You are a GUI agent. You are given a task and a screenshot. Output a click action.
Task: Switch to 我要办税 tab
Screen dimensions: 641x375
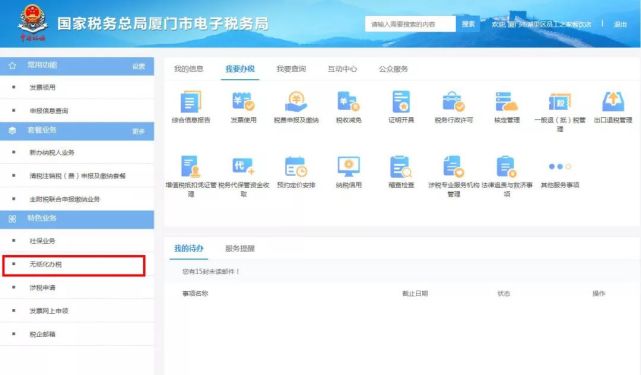pos(240,69)
